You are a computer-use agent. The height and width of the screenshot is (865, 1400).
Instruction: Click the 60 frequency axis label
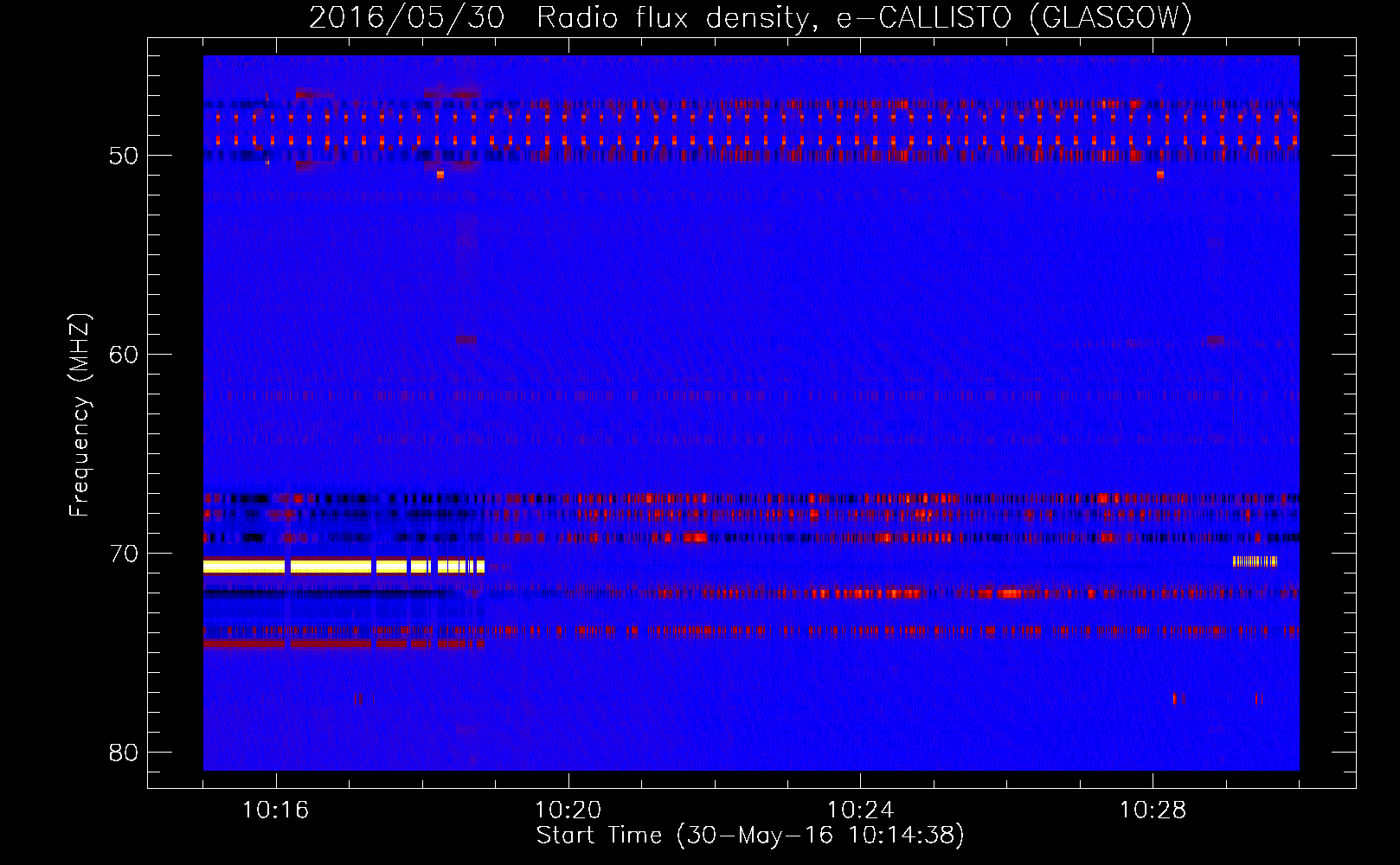(124, 355)
